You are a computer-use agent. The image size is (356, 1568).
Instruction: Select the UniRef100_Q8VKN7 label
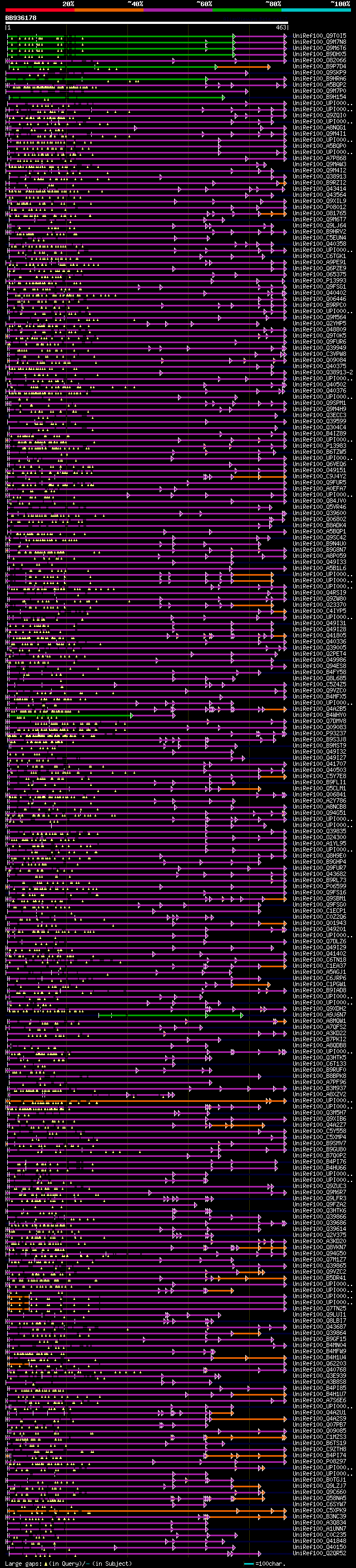point(319,1248)
